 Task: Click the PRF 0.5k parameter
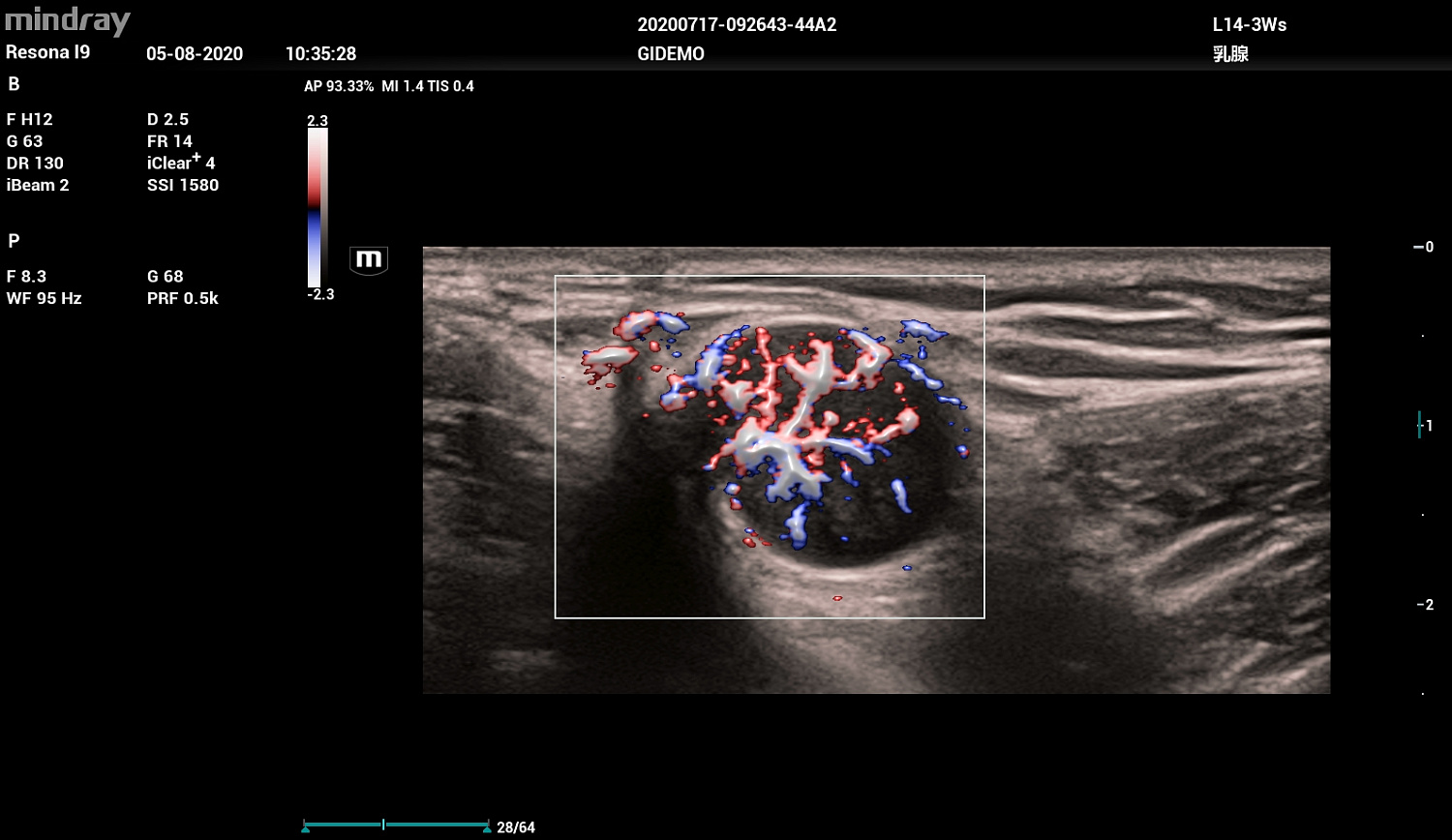182,298
